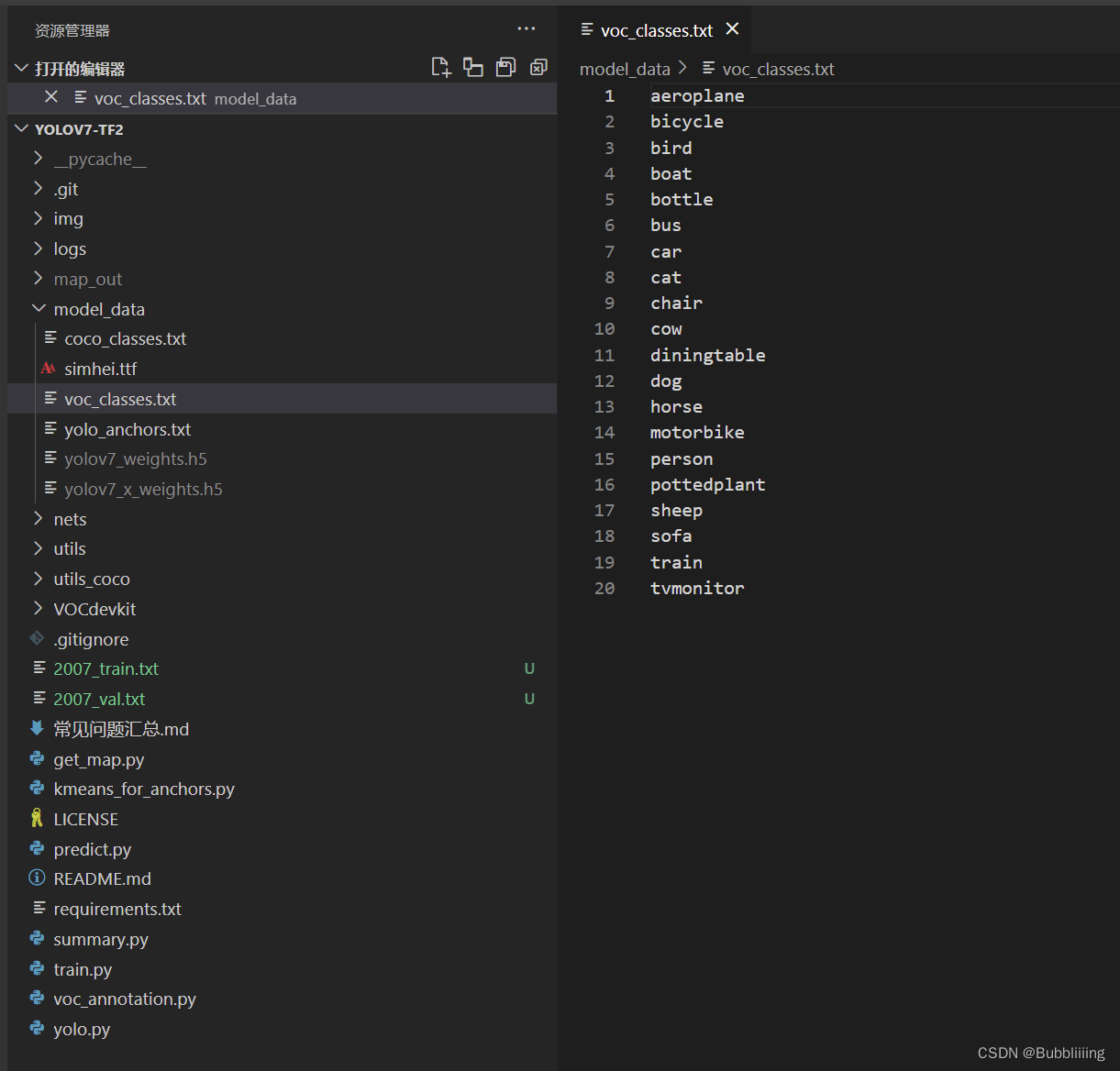The width and height of the screenshot is (1120, 1071).
Task: Click line number 20 in editor
Action: pos(604,588)
